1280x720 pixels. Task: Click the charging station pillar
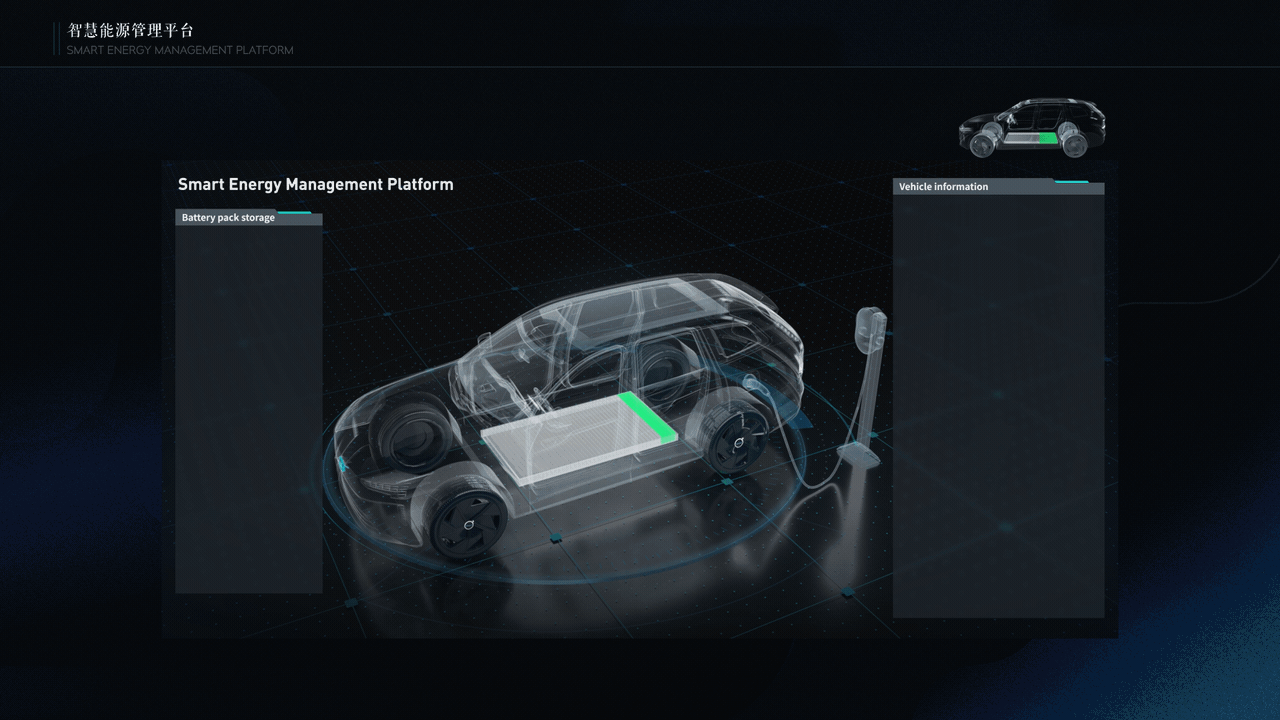pyautogui.click(x=866, y=387)
